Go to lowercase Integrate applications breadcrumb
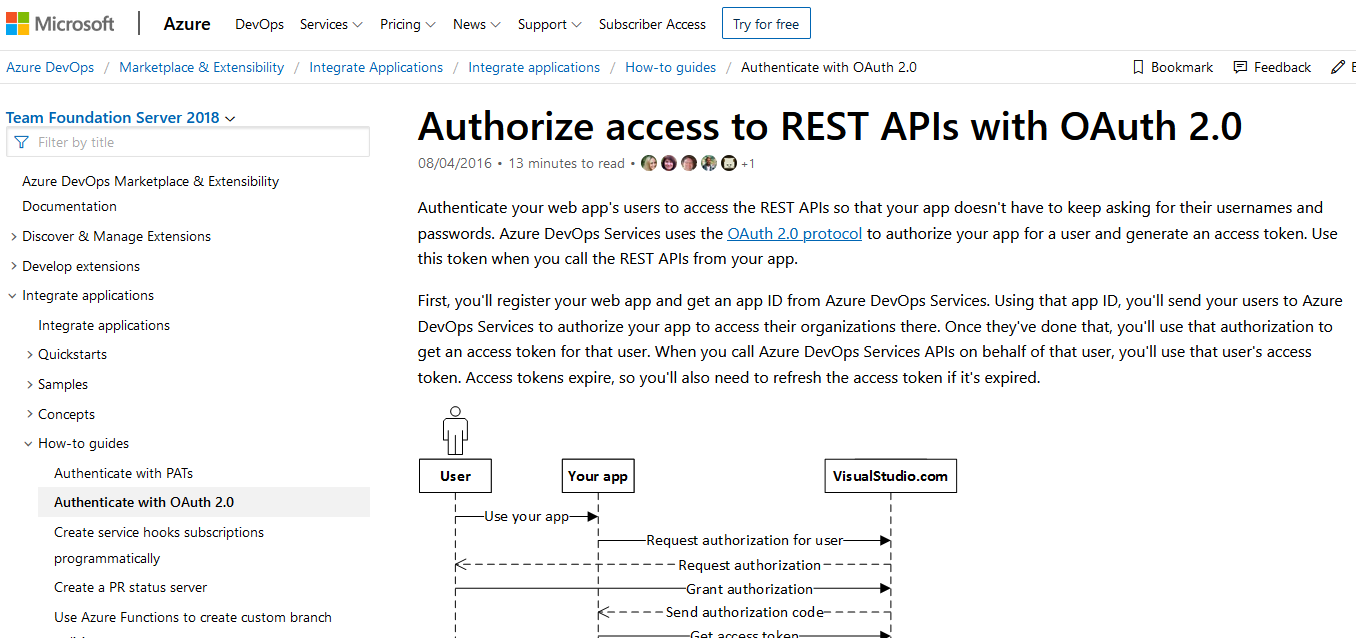Image resolution: width=1356 pixels, height=638 pixels. pos(534,67)
